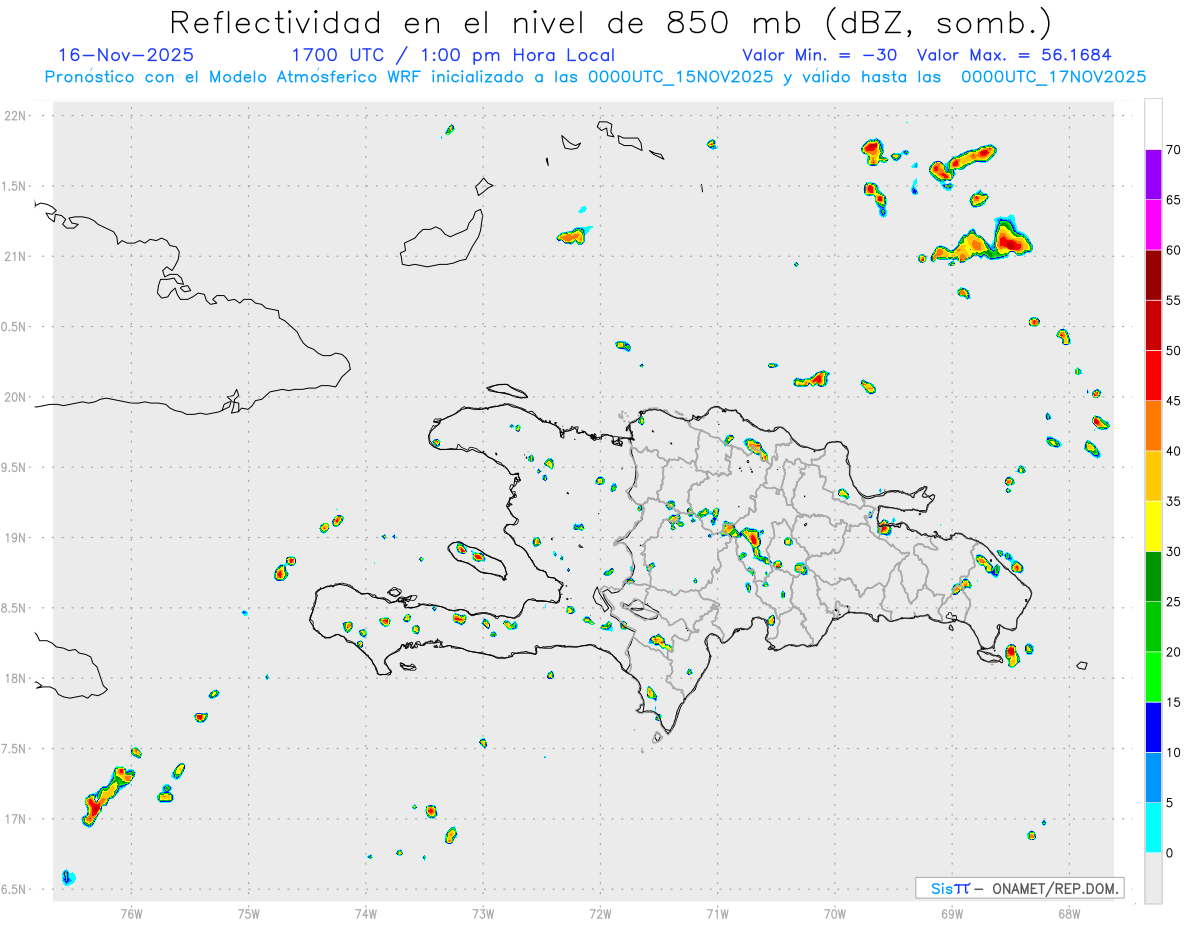This screenshot has width=1200, height=927.
Task: Select the '75W' longitude label
Action: [x=249, y=913]
